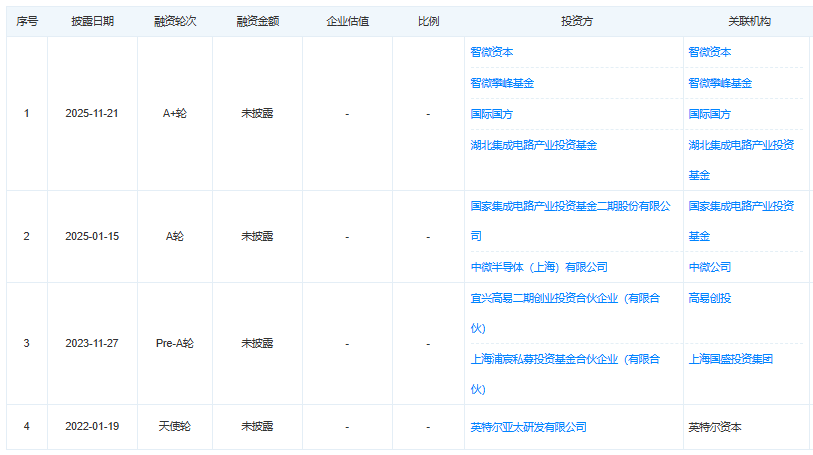The image size is (813, 455).
Task: Select the 比例 column header
Action: click(428, 21)
